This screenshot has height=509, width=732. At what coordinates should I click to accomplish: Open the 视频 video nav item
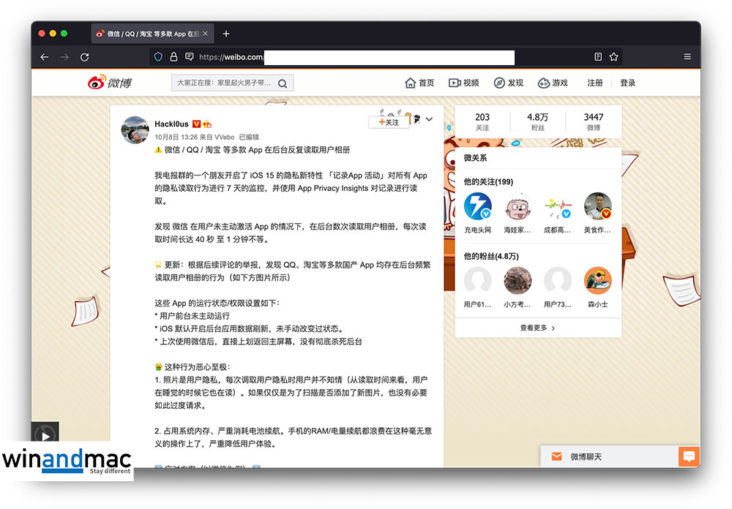click(464, 83)
